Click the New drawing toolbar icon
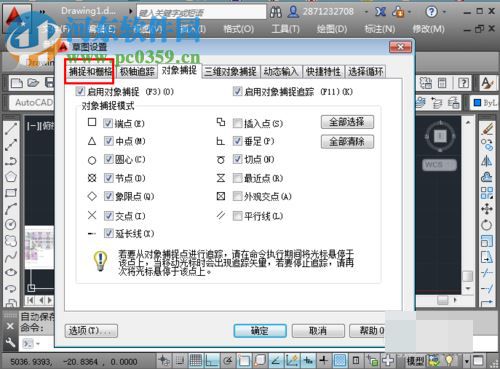Image resolution: width=500 pixels, height=369 pixels. (x=17, y=82)
